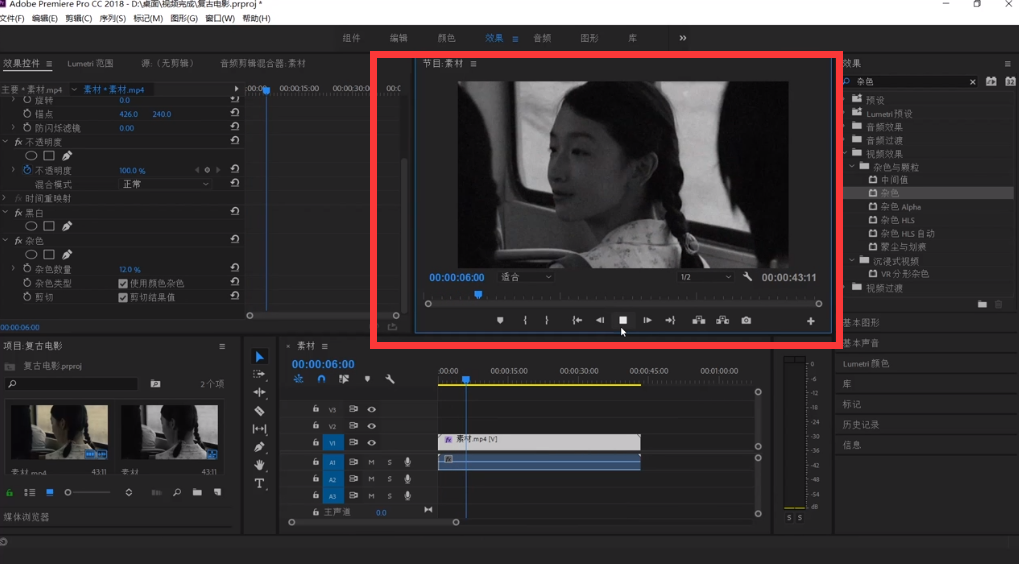Collapse the 黑白 effect
The image size is (1019, 564).
click(5, 212)
